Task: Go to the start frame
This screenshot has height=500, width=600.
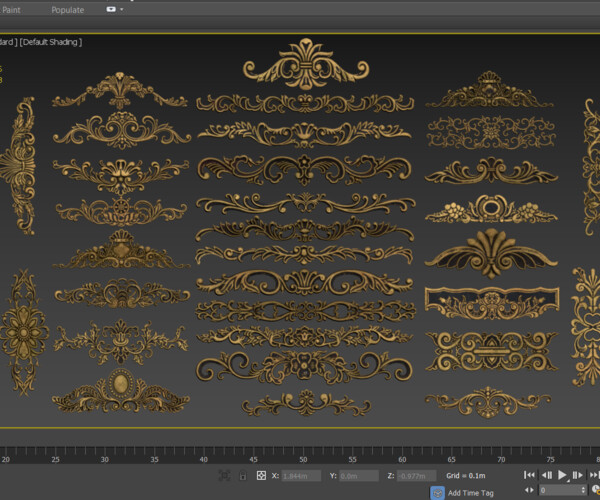Action: pyautogui.click(x=529, y=475)
